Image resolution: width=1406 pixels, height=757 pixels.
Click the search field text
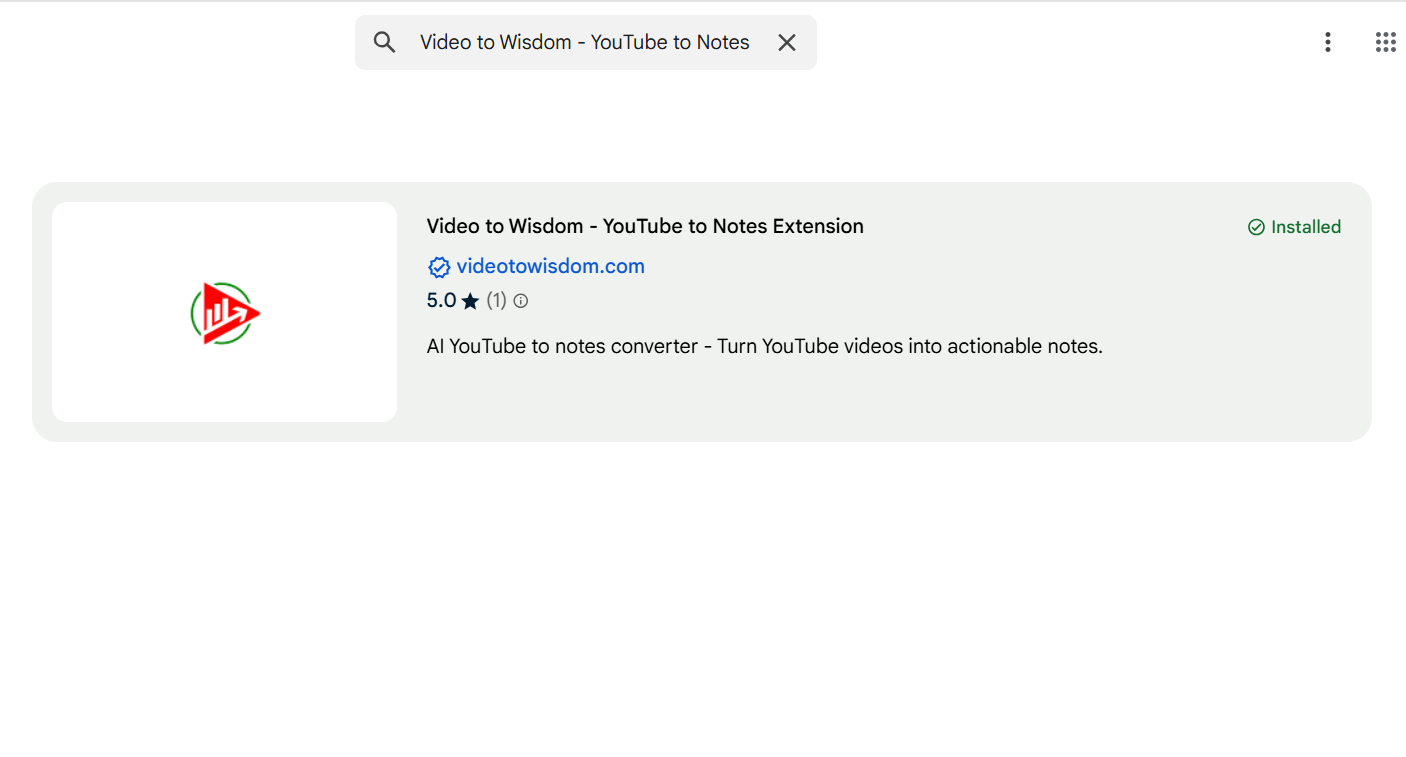pos(585,42)
